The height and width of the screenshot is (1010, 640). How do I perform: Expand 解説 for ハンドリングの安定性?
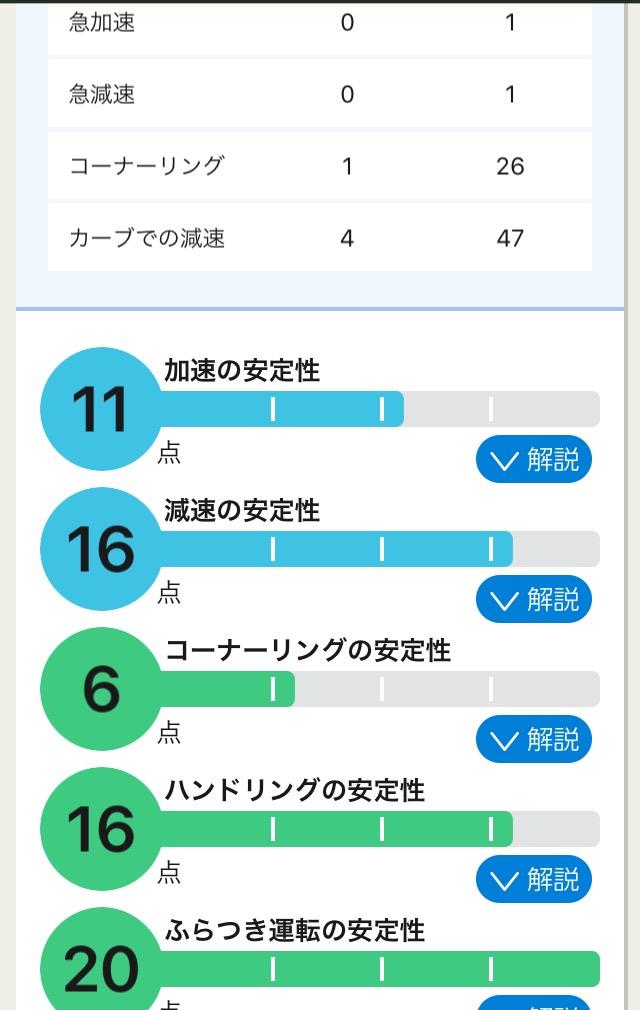click(x=534, y=879)
